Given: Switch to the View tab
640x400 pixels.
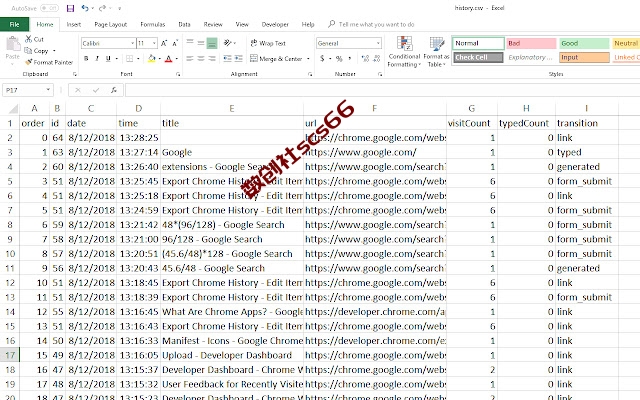Looking at the screenshot, I should point(242,24).
